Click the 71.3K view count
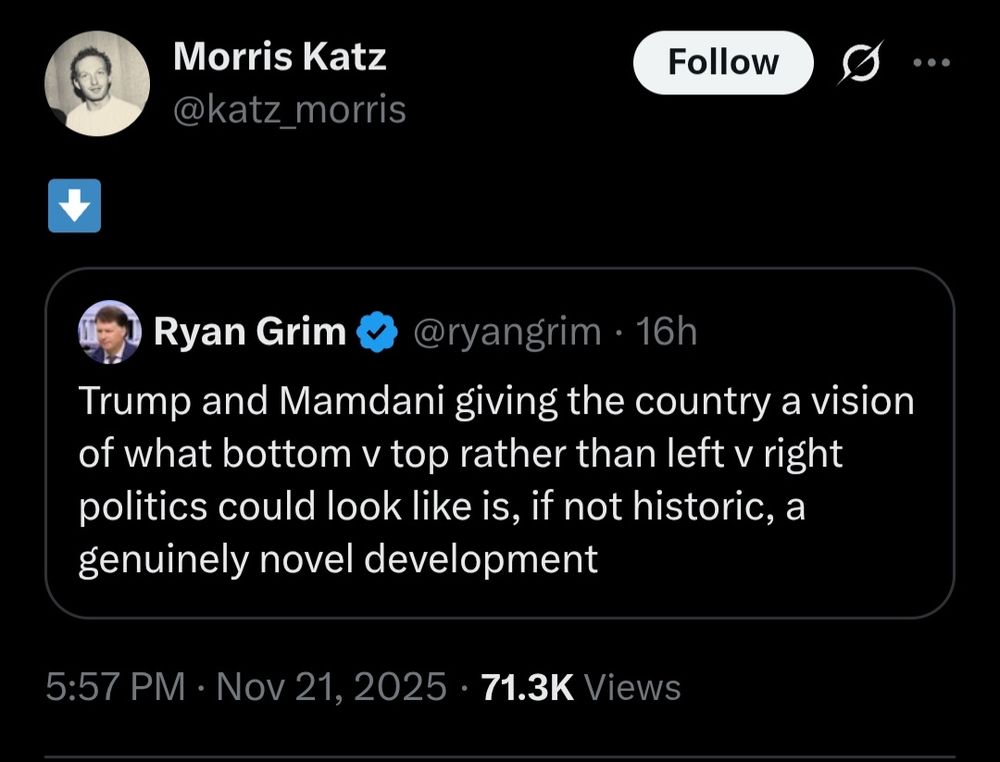This screenshot has height=762, width=1000. (527, 687)
